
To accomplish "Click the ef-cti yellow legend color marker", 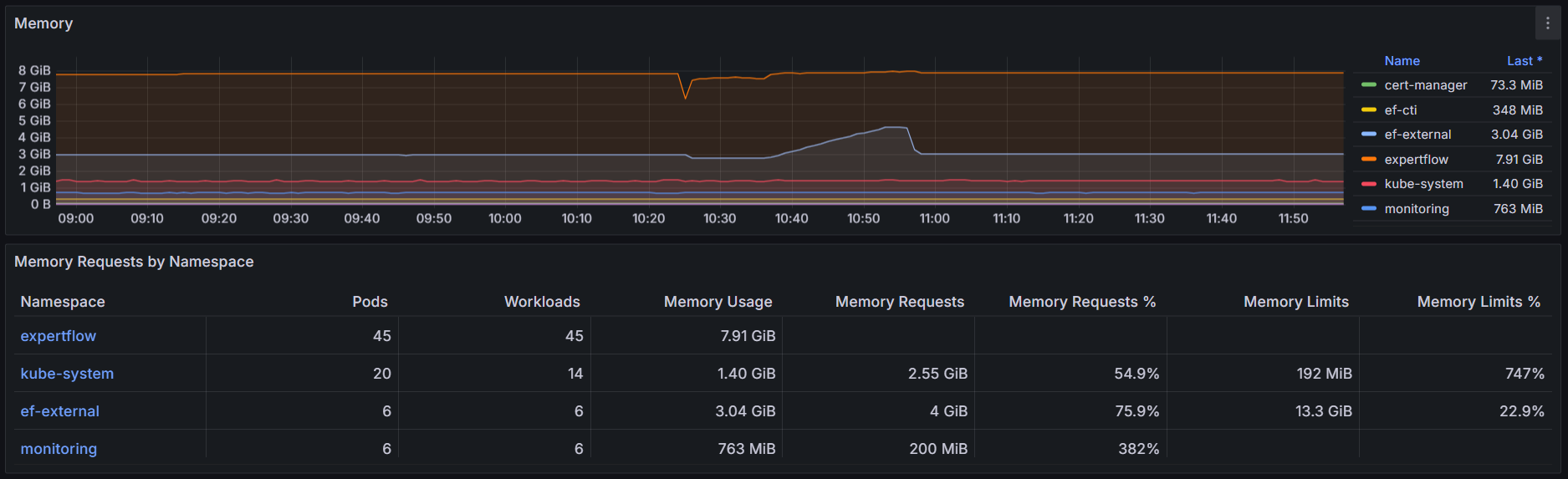I will tap(1369, 110).
